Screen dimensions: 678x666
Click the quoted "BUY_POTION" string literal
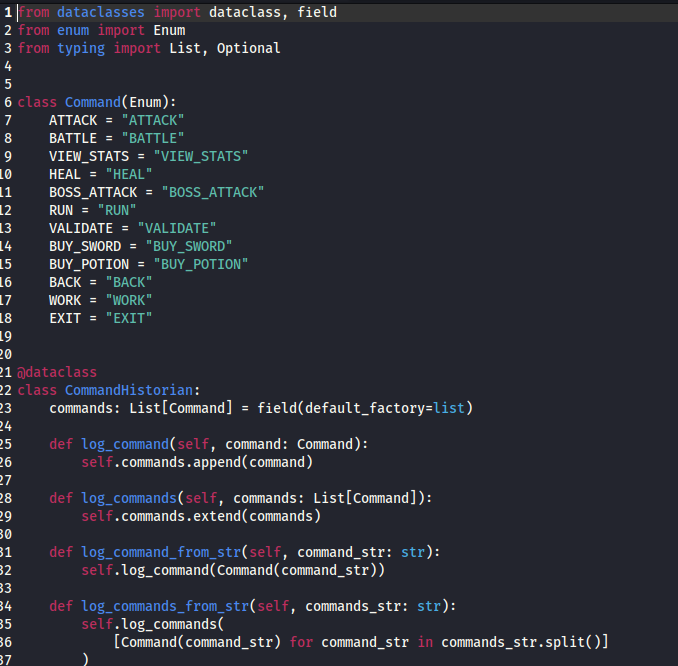pyautogui.click(x=201, y=264)
